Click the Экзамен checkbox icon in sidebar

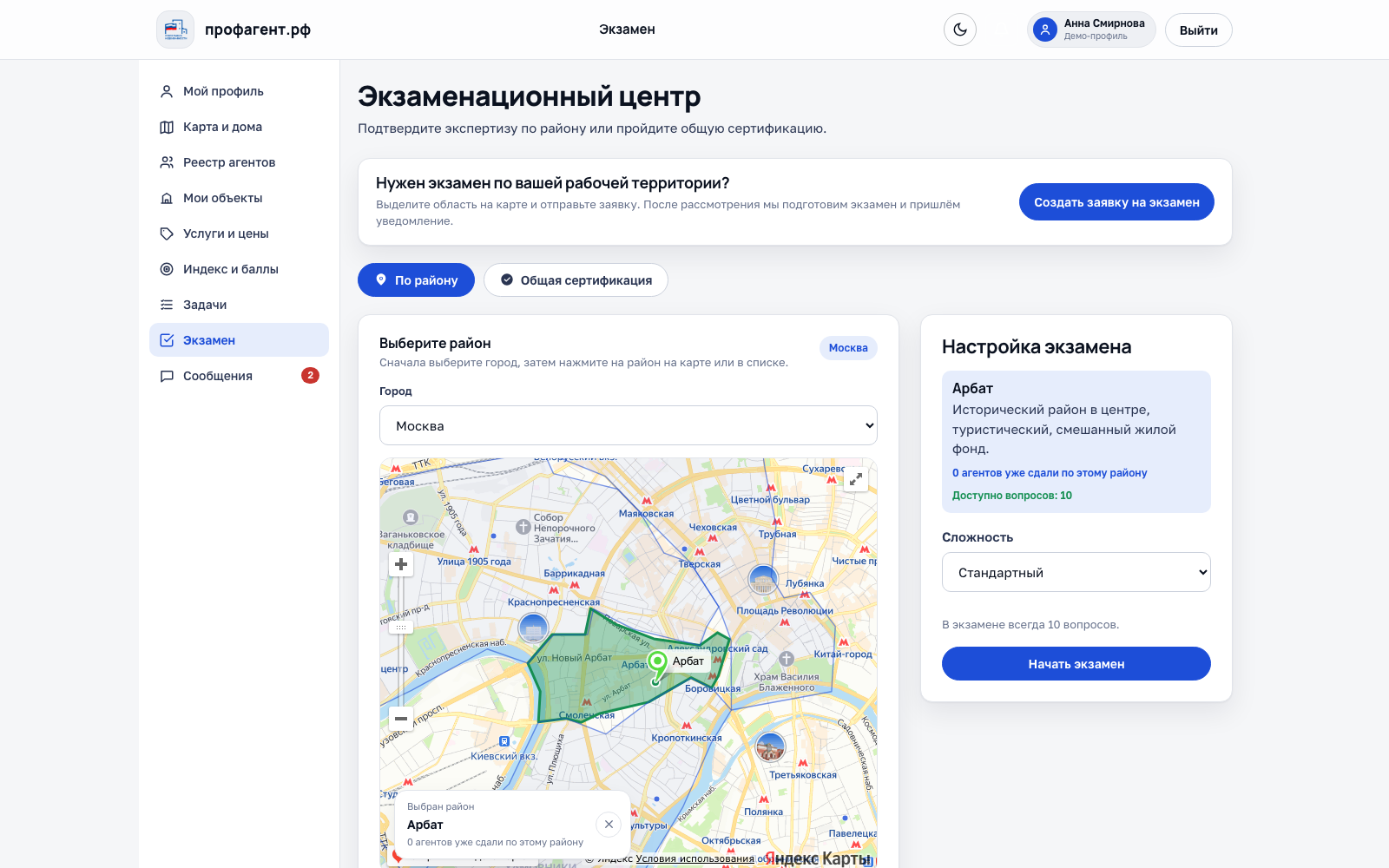click(x=167, y=340)
